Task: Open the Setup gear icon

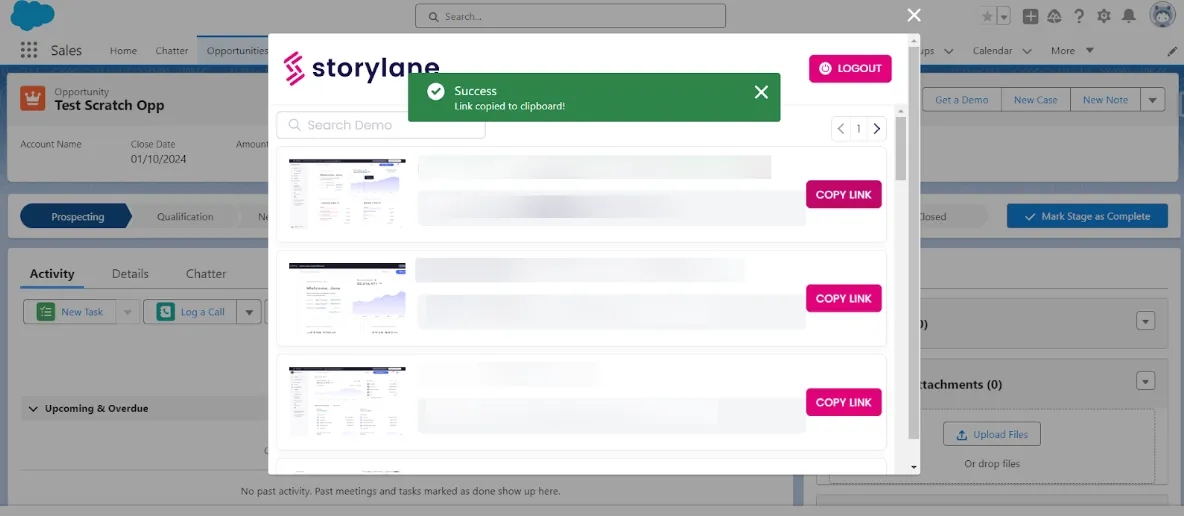Action: 1104,16
